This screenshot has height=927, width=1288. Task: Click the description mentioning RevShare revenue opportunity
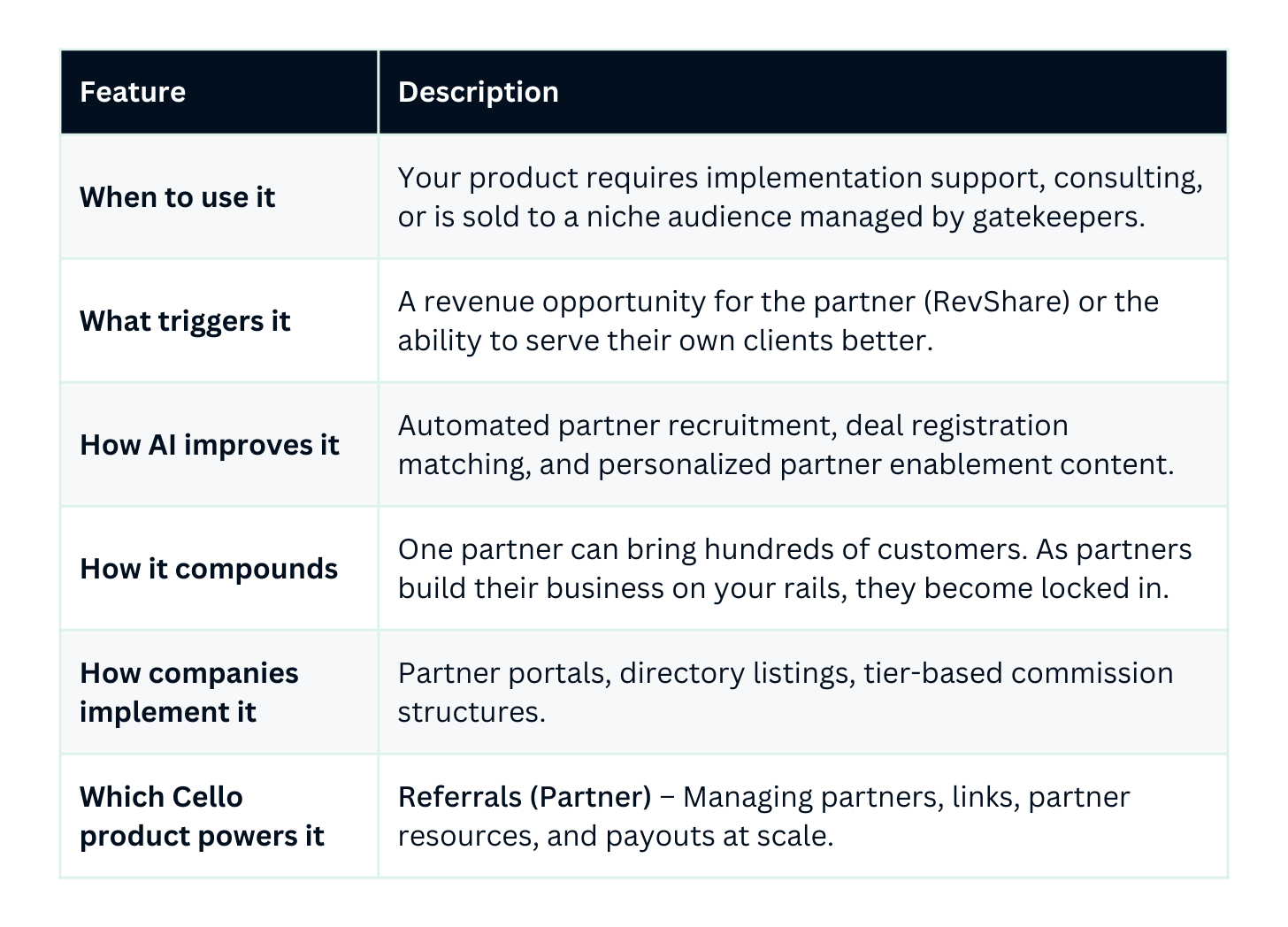pyautogui.click(x=778, y=302)
